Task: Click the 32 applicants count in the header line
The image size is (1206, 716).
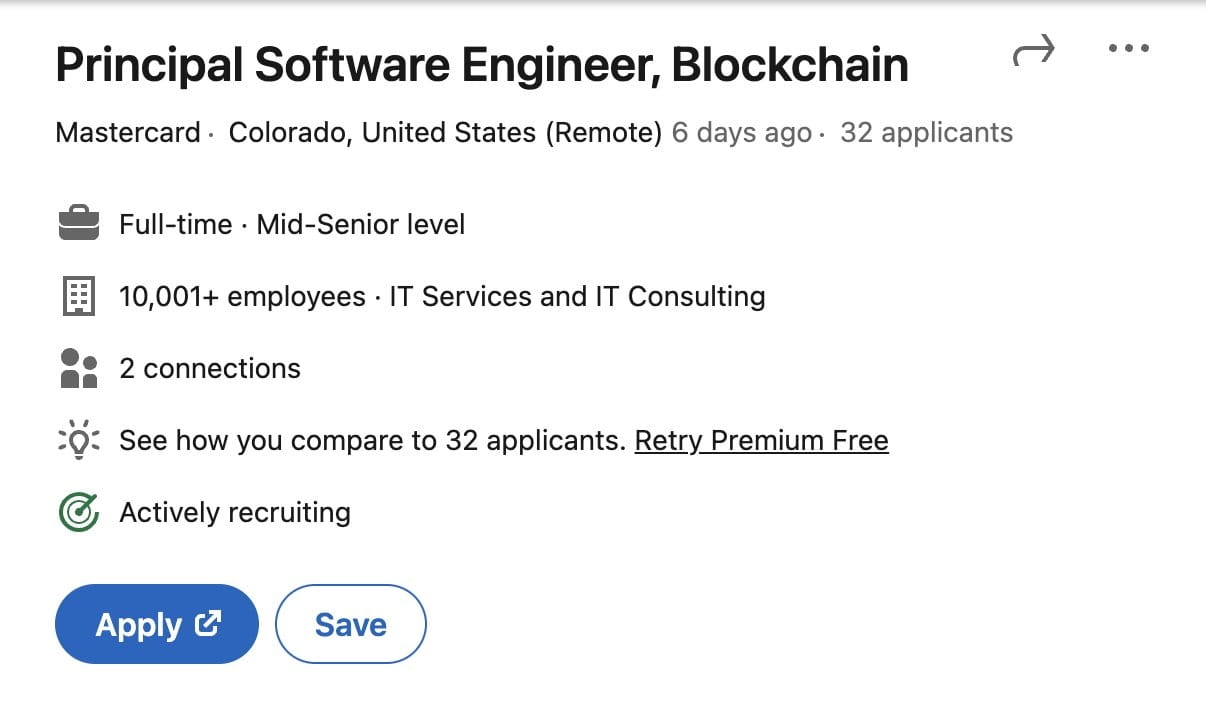Action: point(926,133)
